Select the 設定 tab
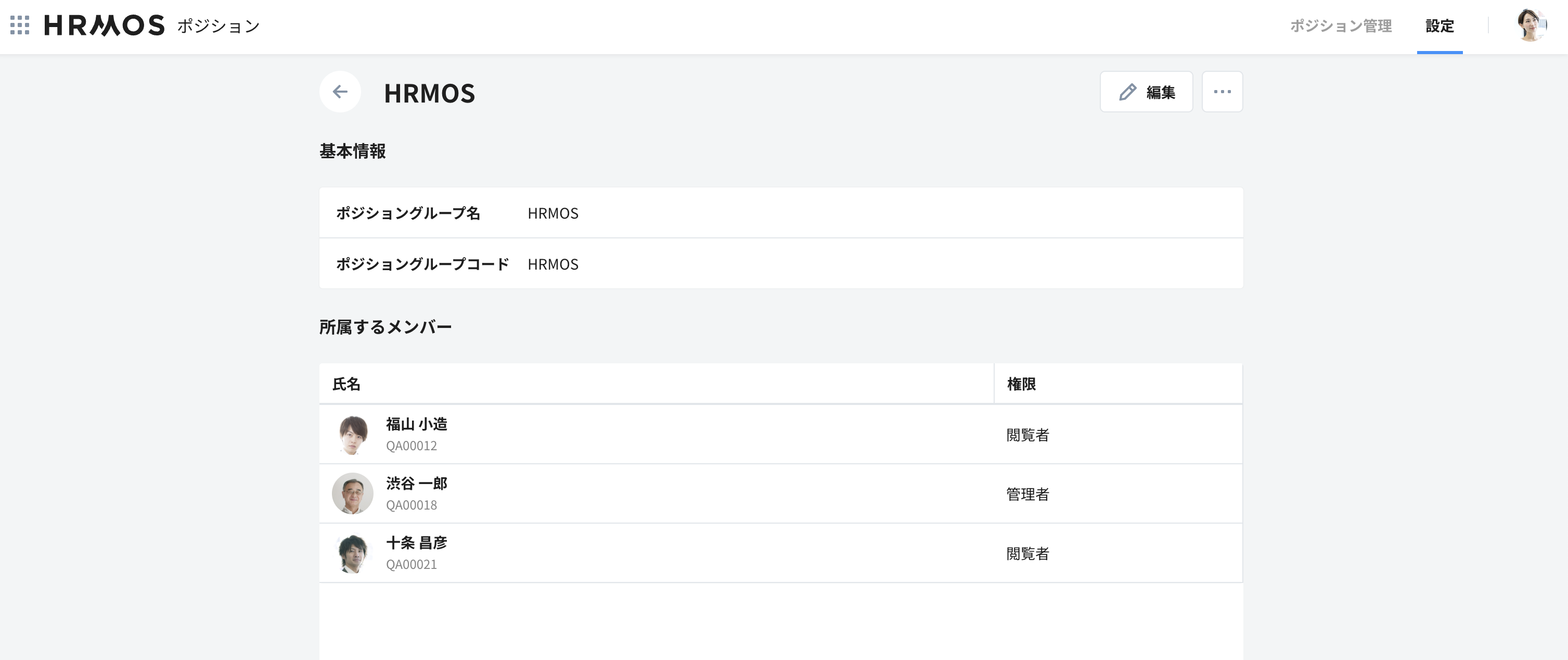Screen dimensions: 1568x660 (1440, 26)
